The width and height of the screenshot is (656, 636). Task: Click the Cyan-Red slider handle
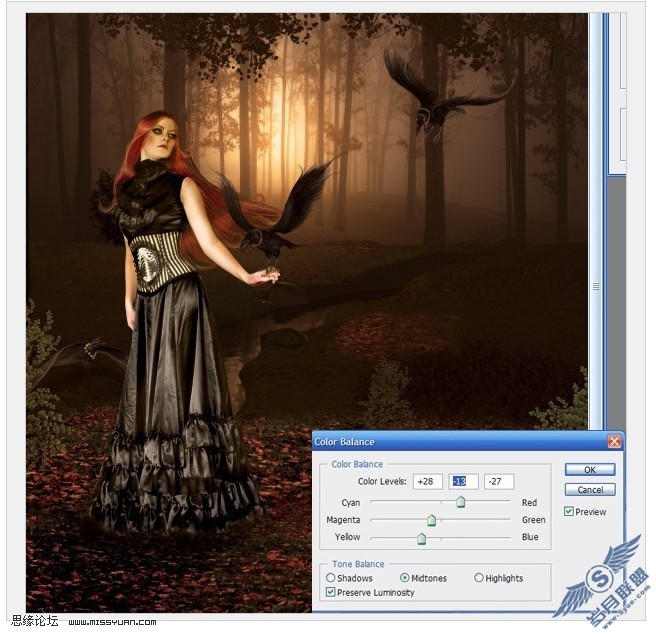(461, 502)
